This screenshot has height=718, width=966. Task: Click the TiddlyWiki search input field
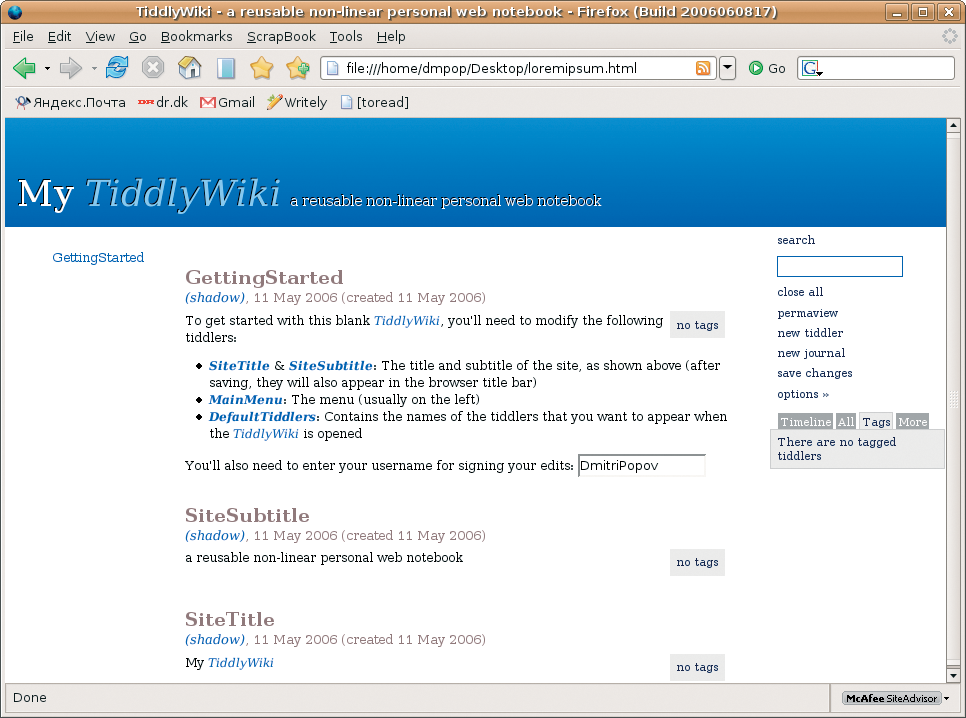840,266
